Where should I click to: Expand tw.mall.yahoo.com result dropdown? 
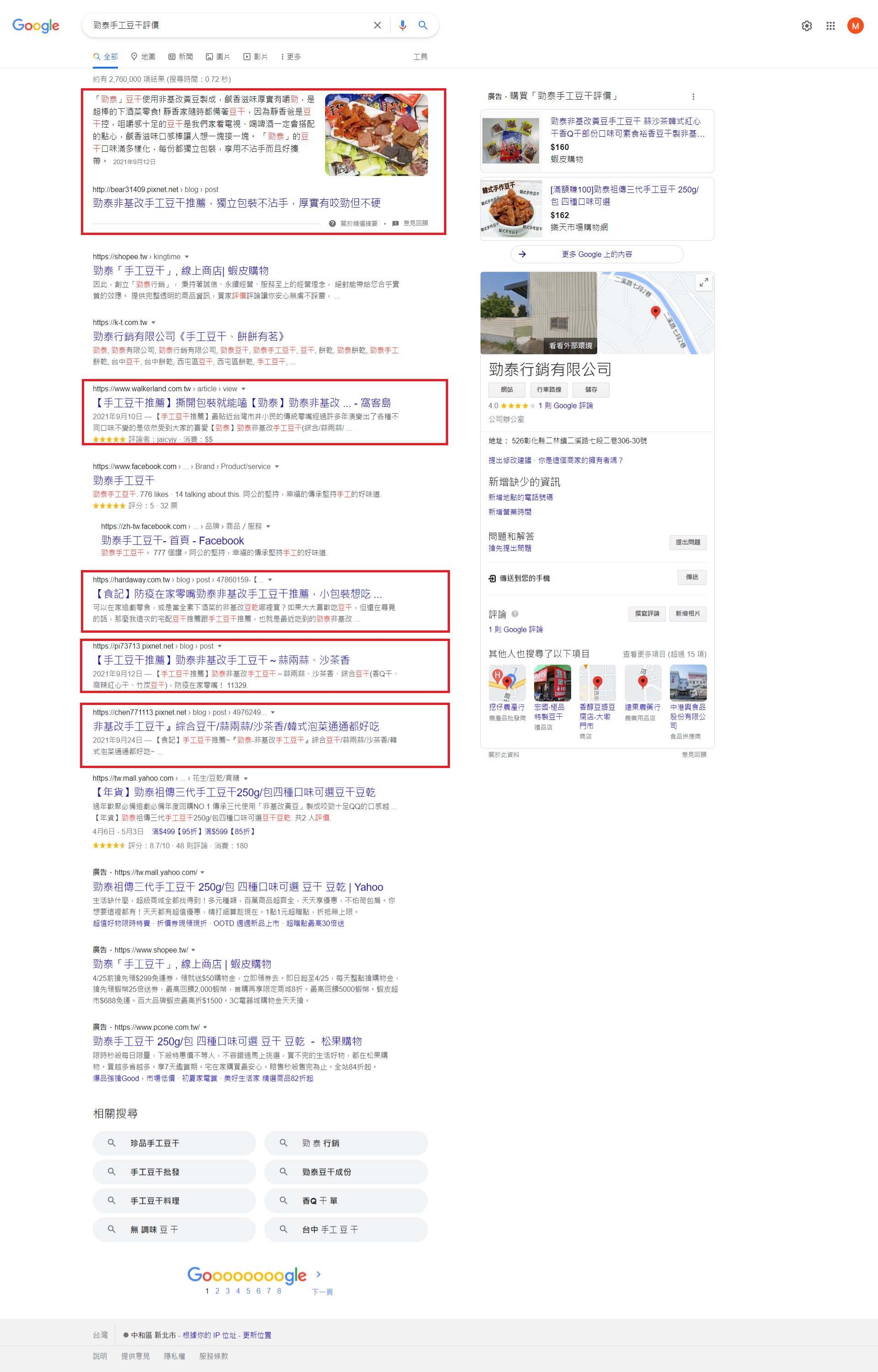246,778
